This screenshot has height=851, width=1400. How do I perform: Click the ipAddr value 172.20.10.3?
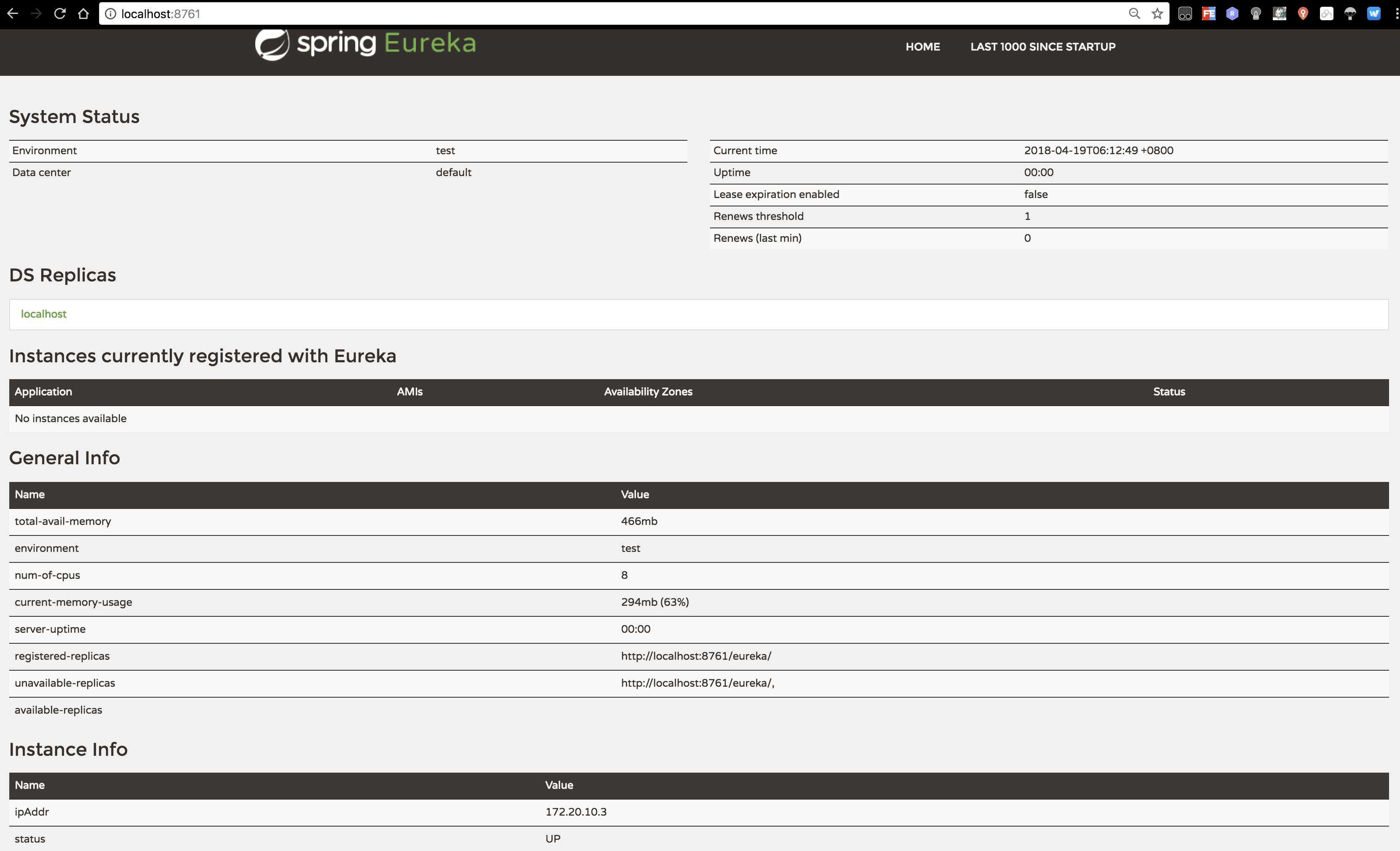click(576, 812)
